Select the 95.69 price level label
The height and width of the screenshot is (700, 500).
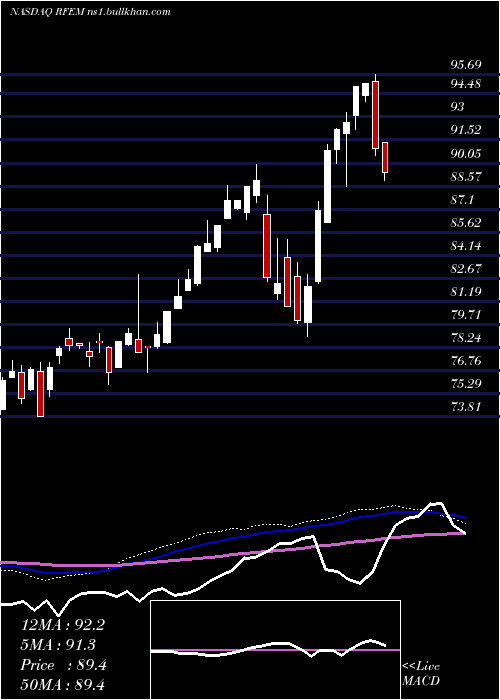point(466,65)
